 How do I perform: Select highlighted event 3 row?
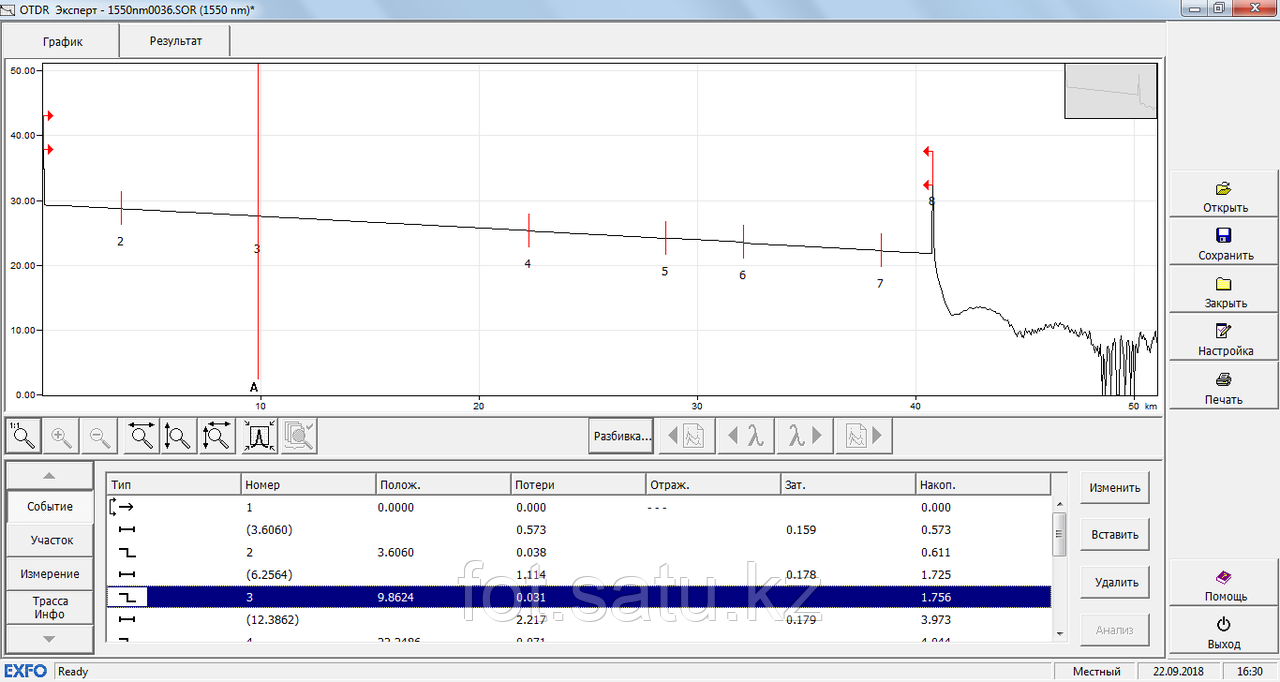point(579,597)
